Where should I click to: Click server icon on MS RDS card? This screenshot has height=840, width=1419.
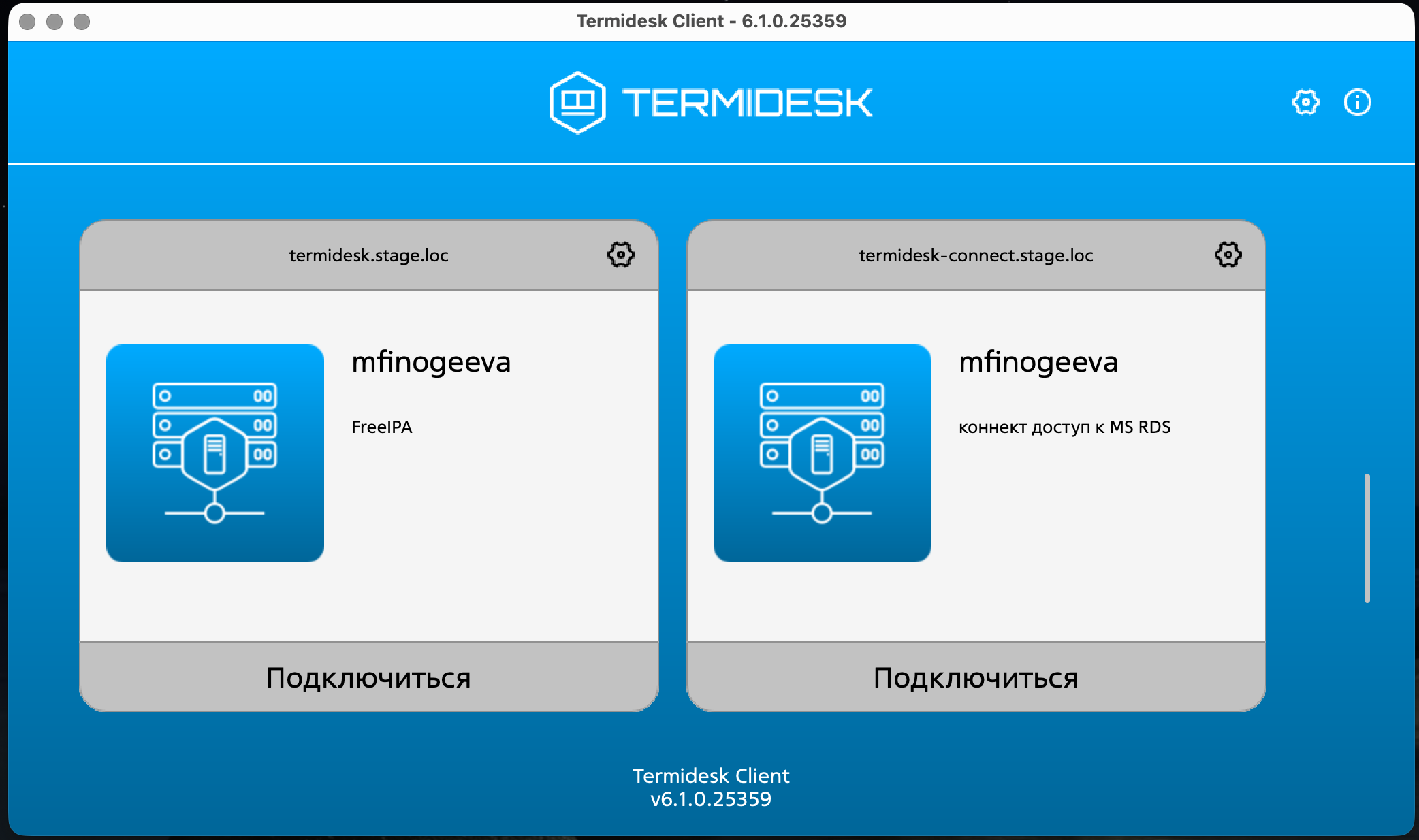point(822,453)
